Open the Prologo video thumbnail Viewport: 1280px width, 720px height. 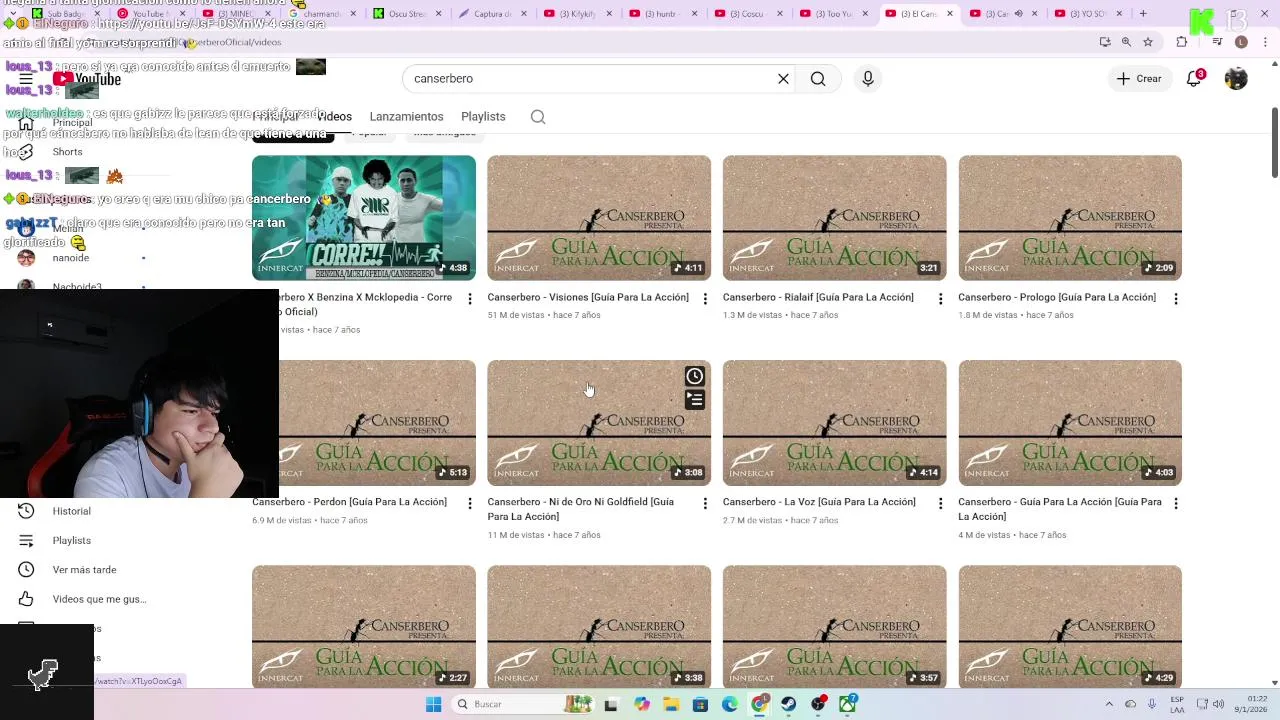point(1070,218)
